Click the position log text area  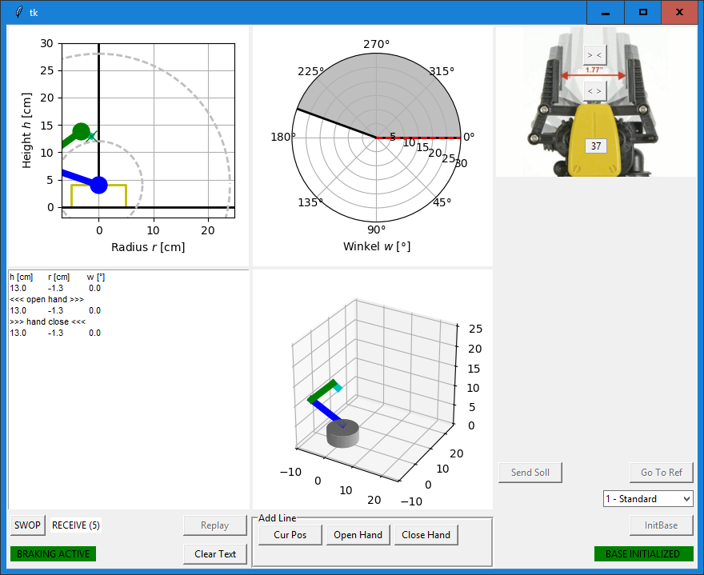[128, 390]
